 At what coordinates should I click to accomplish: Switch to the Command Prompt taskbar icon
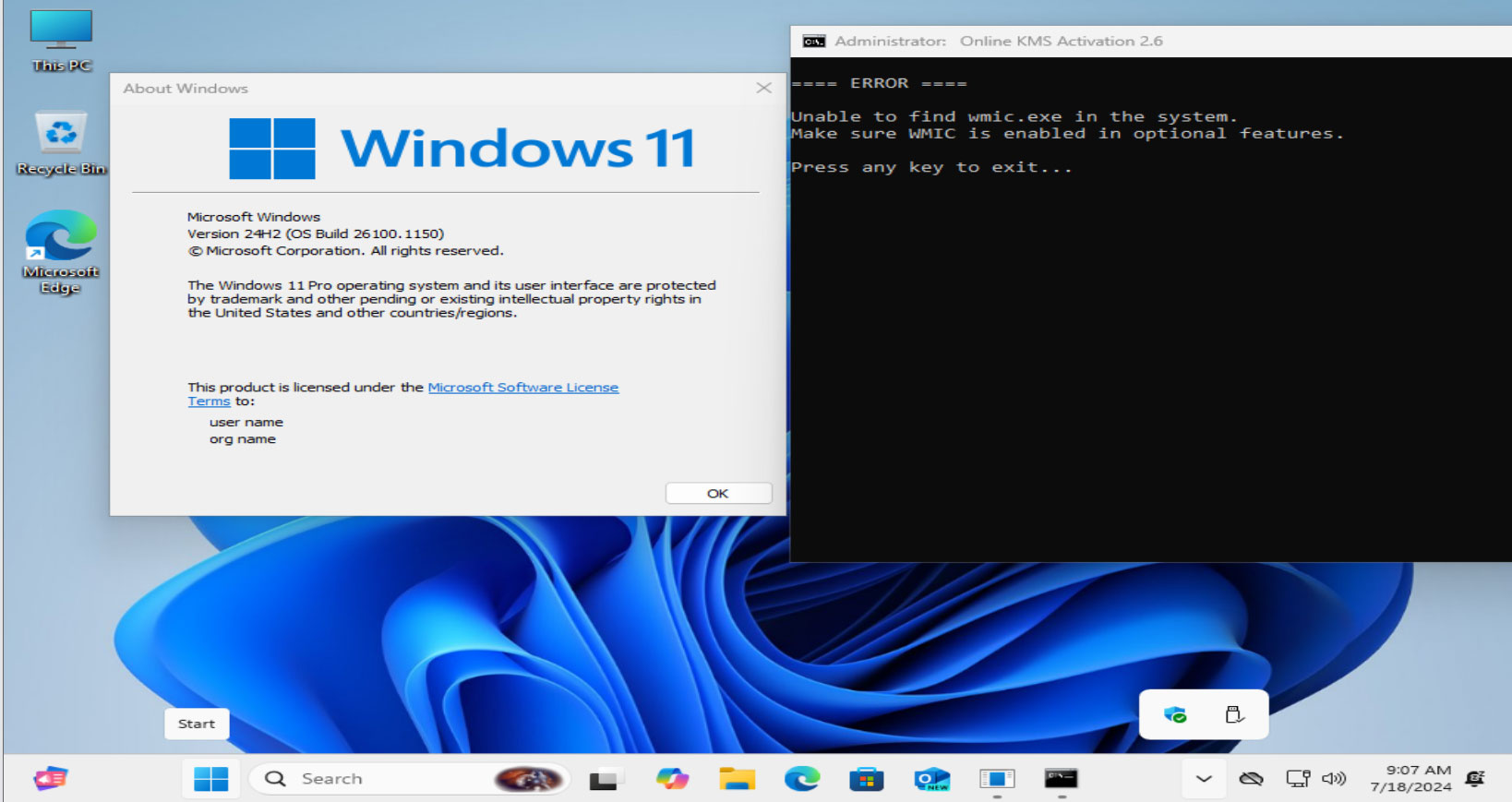click(1062, 779)
